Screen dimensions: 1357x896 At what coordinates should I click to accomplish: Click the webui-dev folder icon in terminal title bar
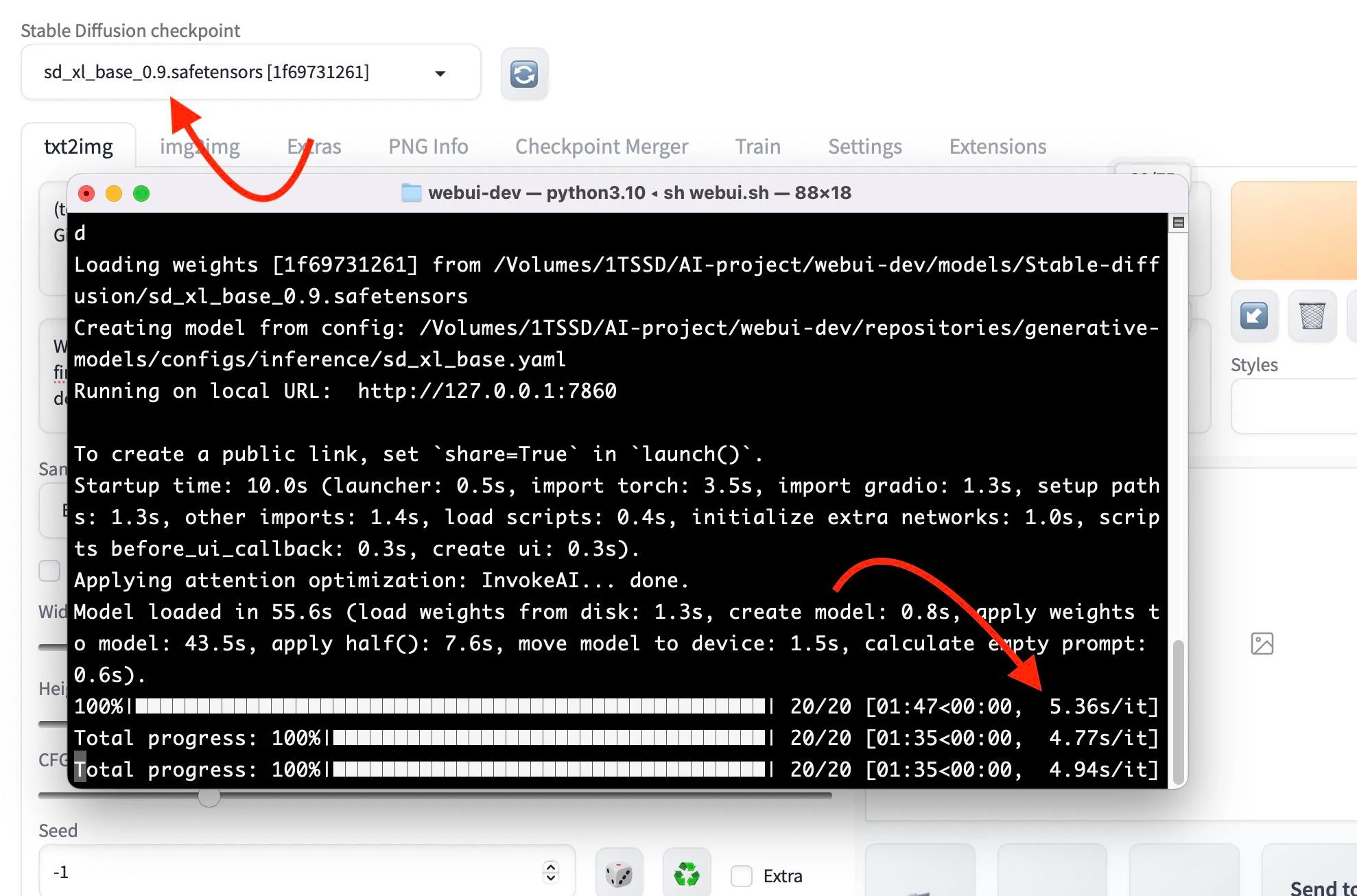click(x=412, y=193)
